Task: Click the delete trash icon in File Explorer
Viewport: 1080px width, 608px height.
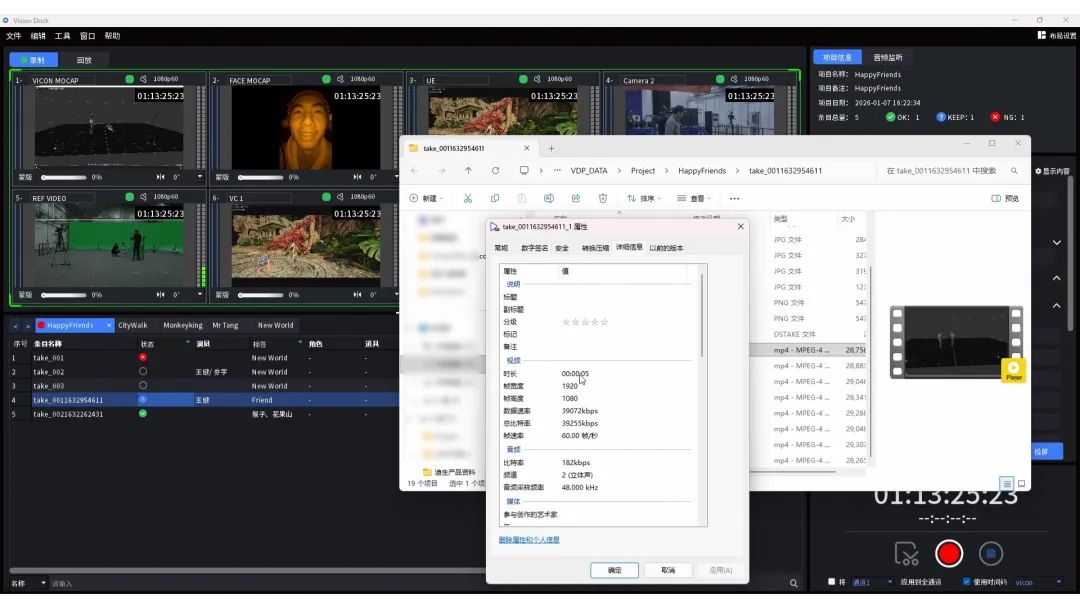Action: 603,198
